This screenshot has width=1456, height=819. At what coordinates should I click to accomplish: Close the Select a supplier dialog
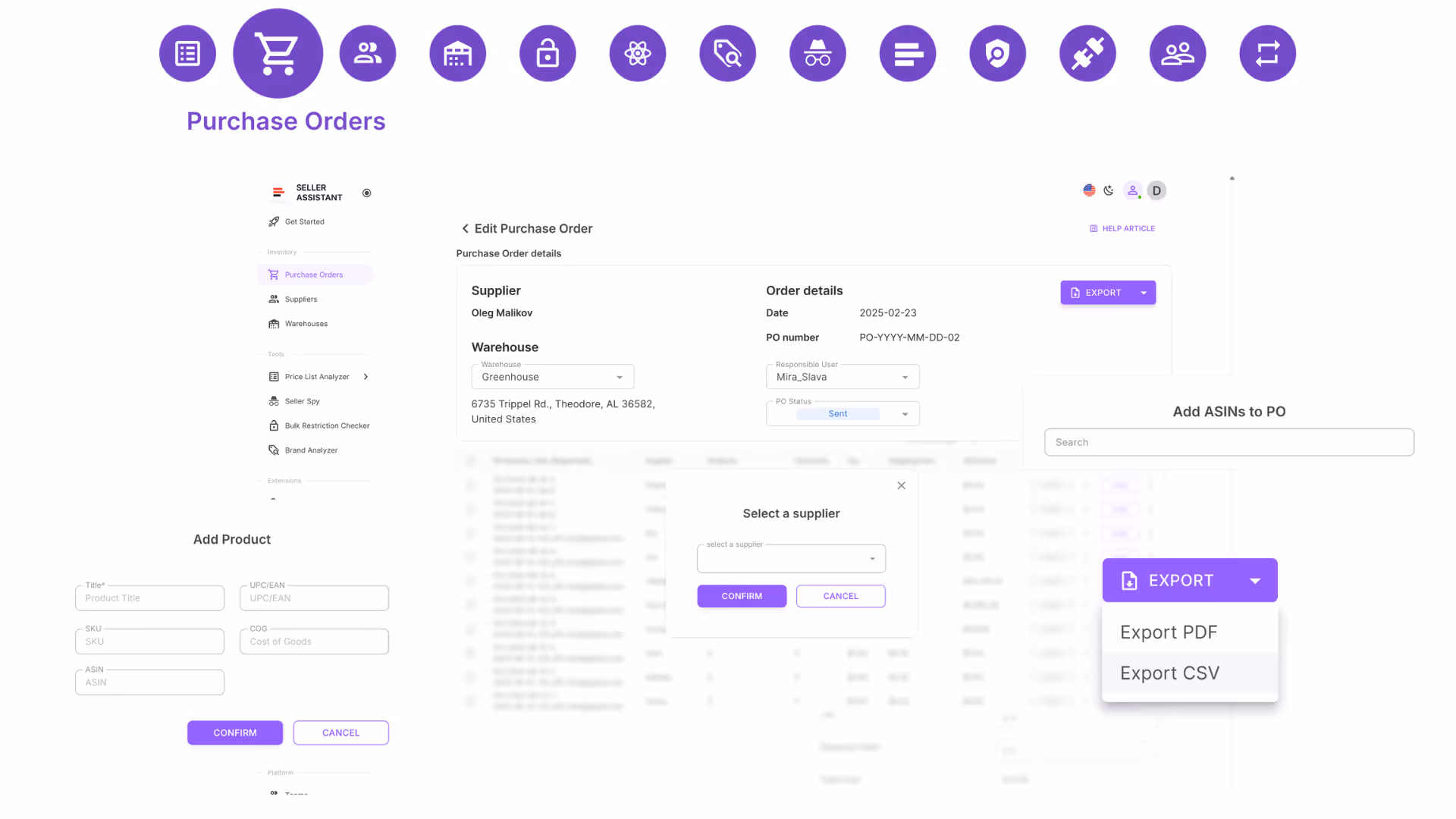[x=901, y=485]
